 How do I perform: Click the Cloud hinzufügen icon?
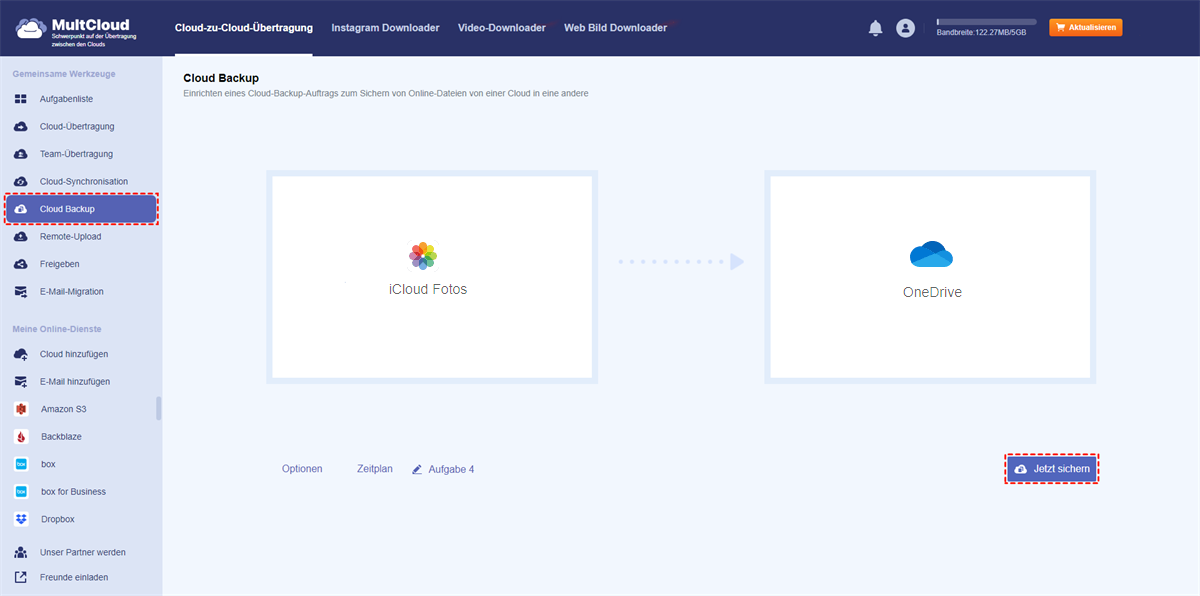(x=21, y=354)
